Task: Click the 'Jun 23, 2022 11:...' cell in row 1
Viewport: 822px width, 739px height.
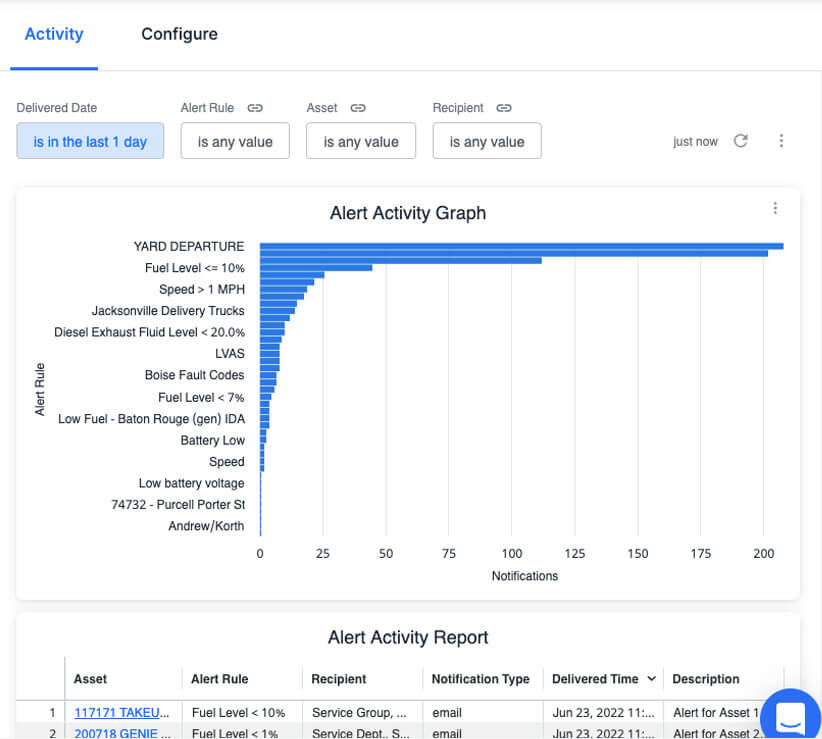Action: point(603,713)
